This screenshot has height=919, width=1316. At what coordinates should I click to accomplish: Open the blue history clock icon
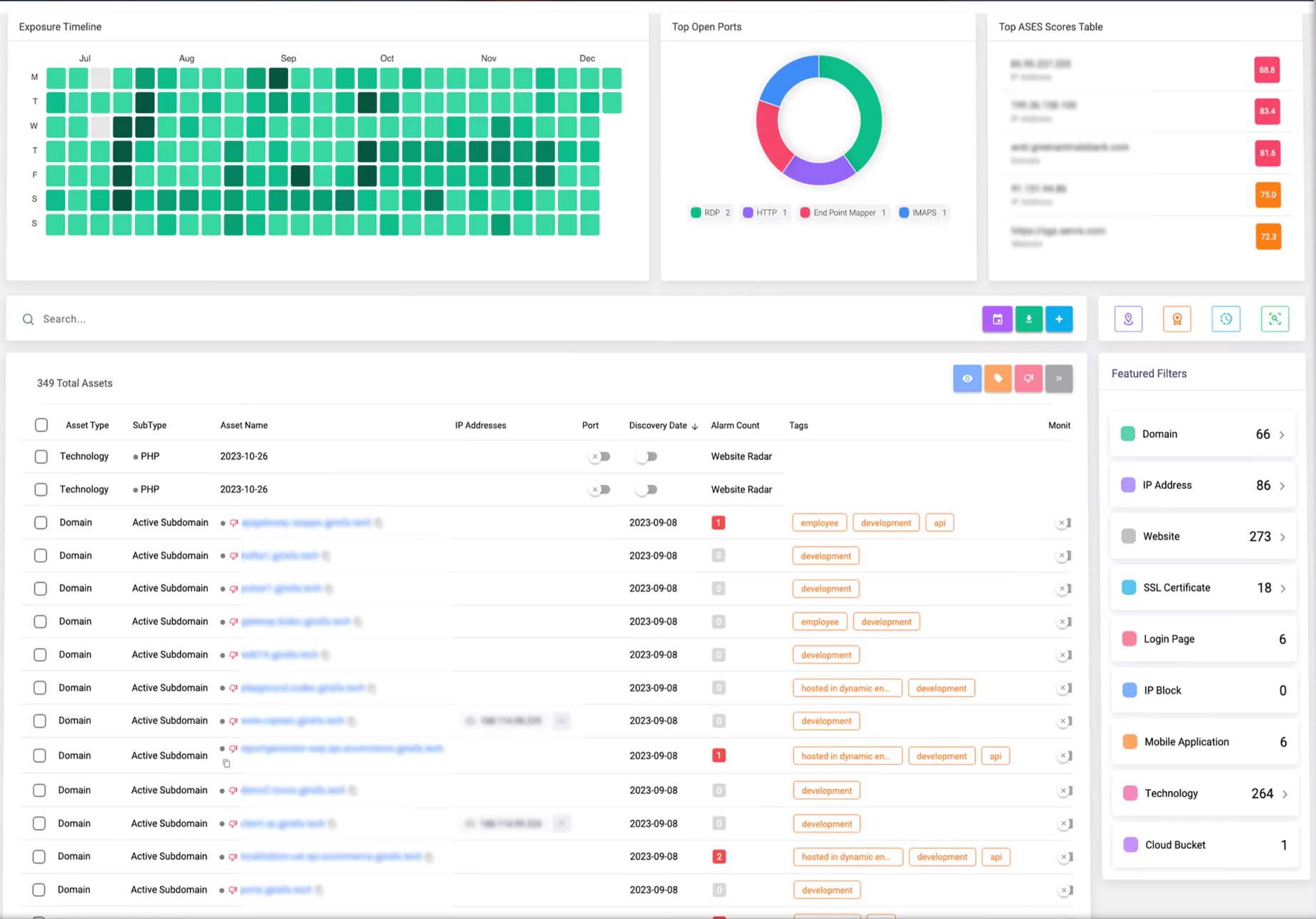(x=1226, y=319)
